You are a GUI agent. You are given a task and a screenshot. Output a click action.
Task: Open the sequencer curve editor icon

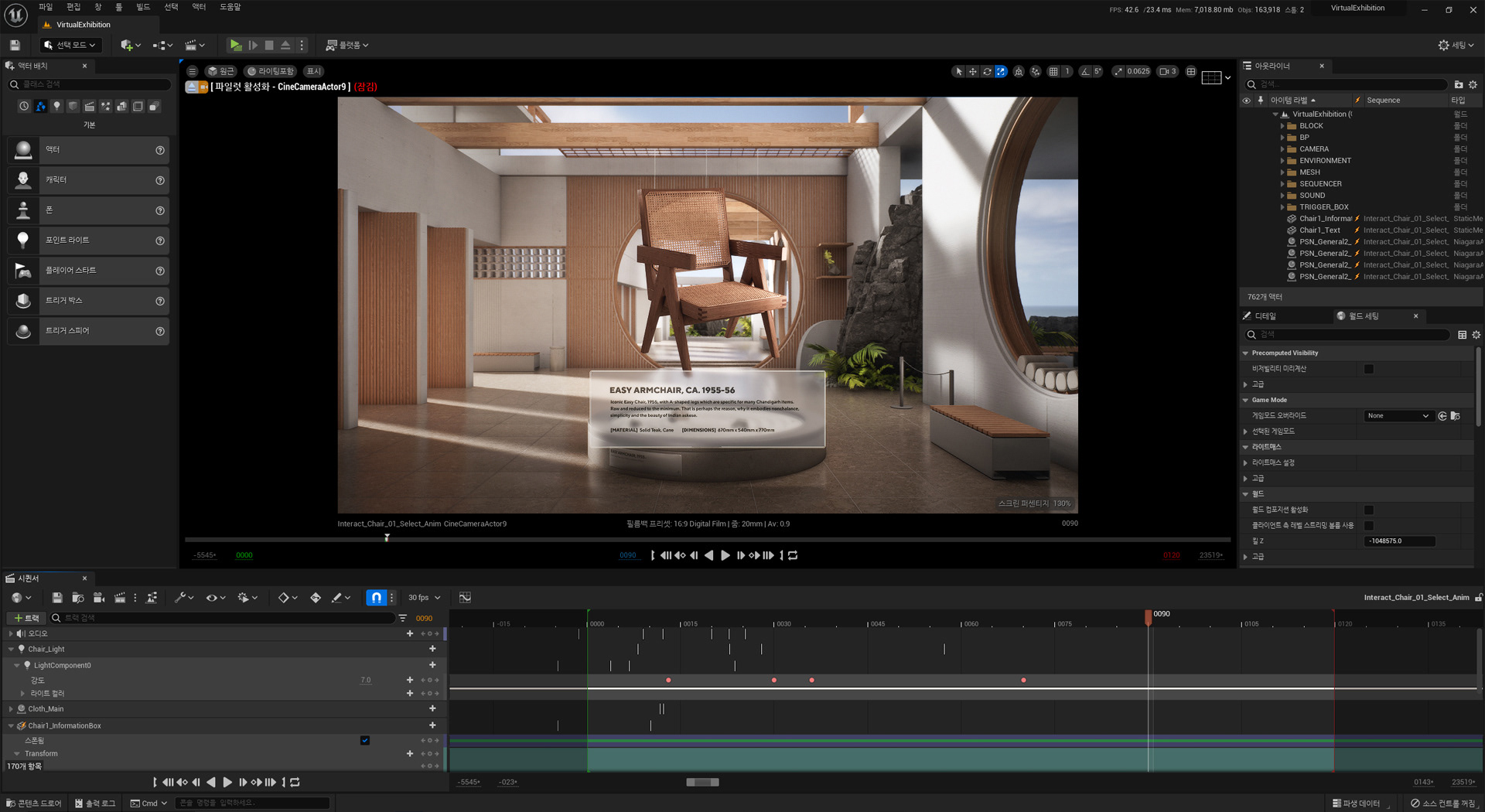click(465, 598)
